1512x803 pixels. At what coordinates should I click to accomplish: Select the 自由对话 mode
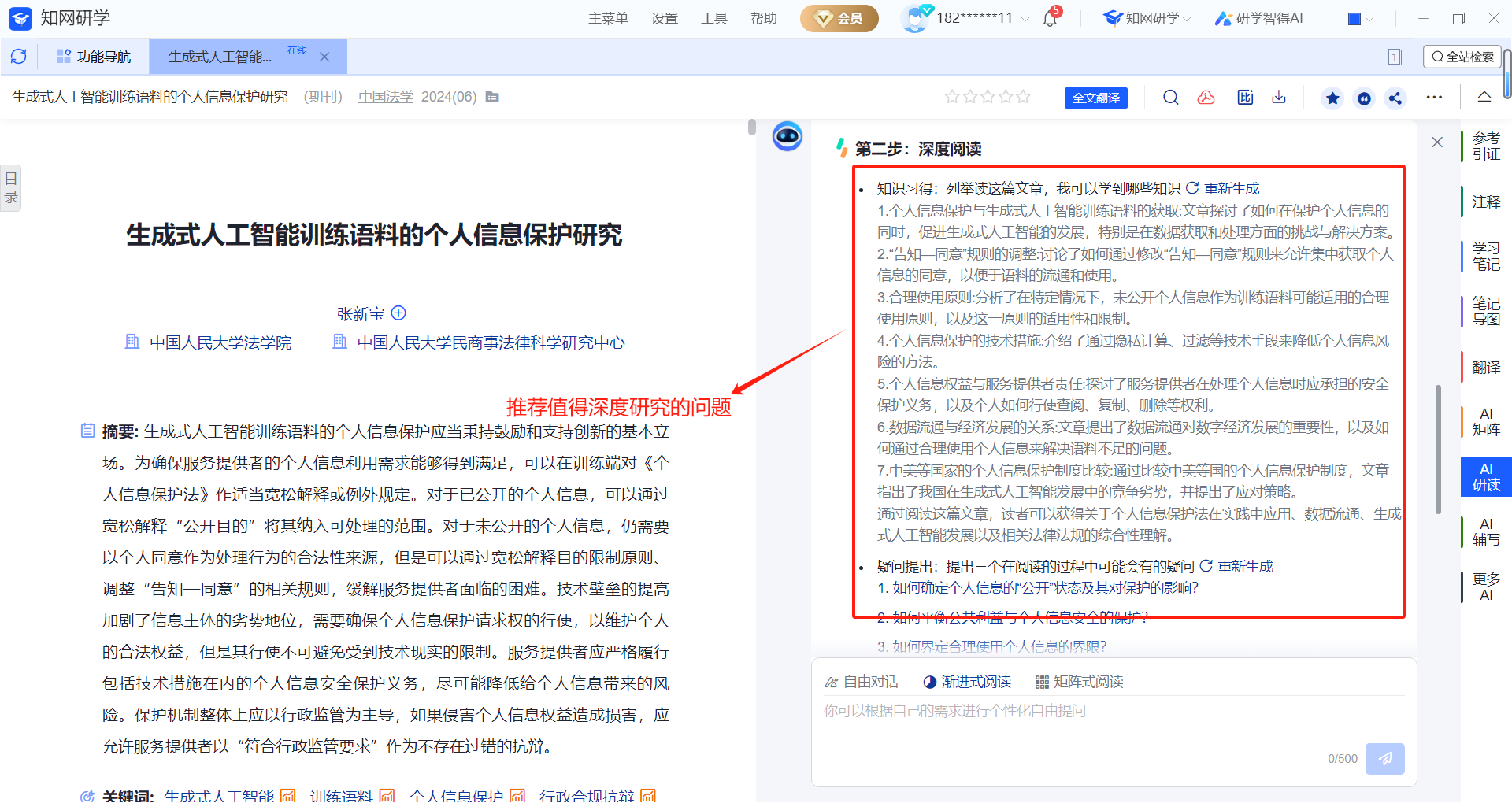[862, 682]
